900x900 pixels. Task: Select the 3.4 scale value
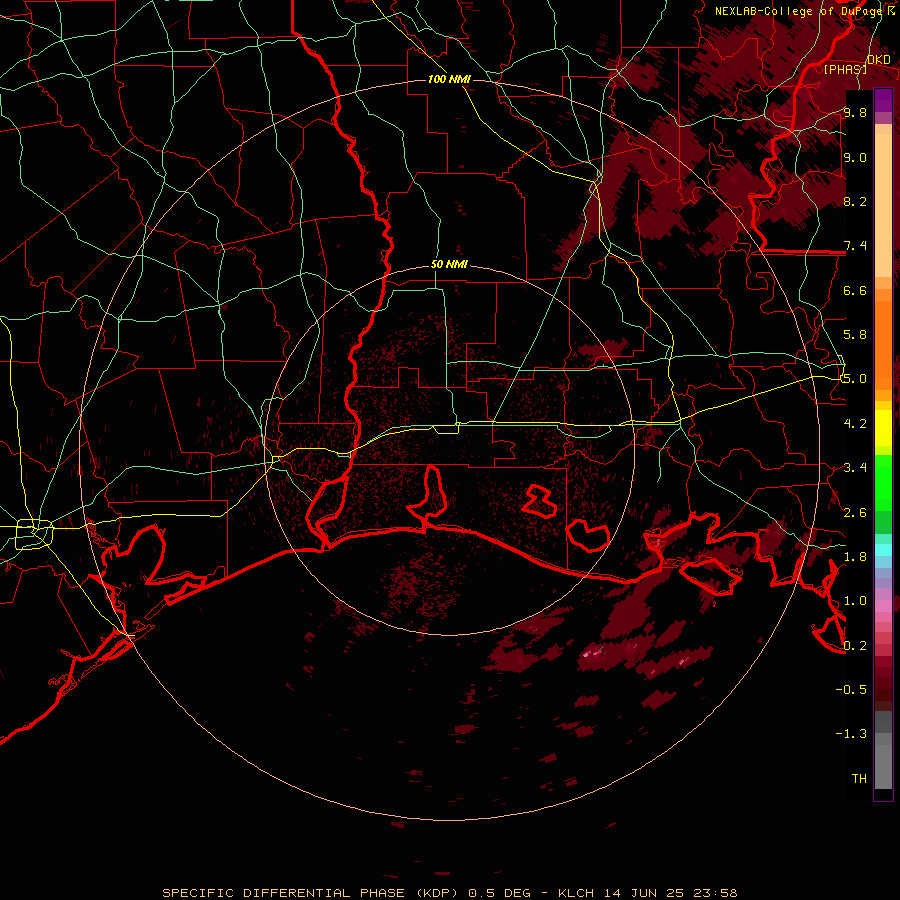[x=855, y=467]
